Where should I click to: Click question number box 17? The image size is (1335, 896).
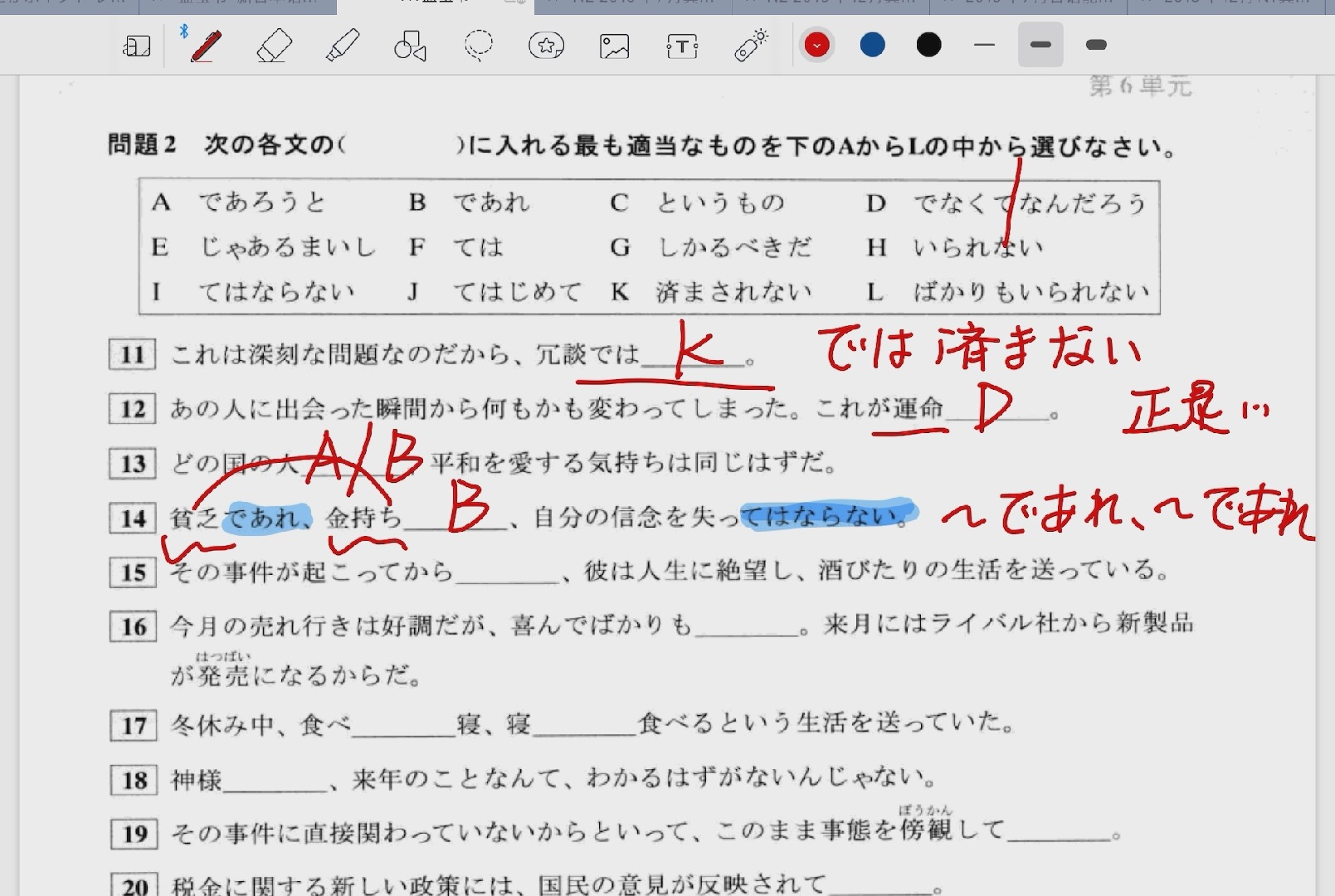point(134,726)
